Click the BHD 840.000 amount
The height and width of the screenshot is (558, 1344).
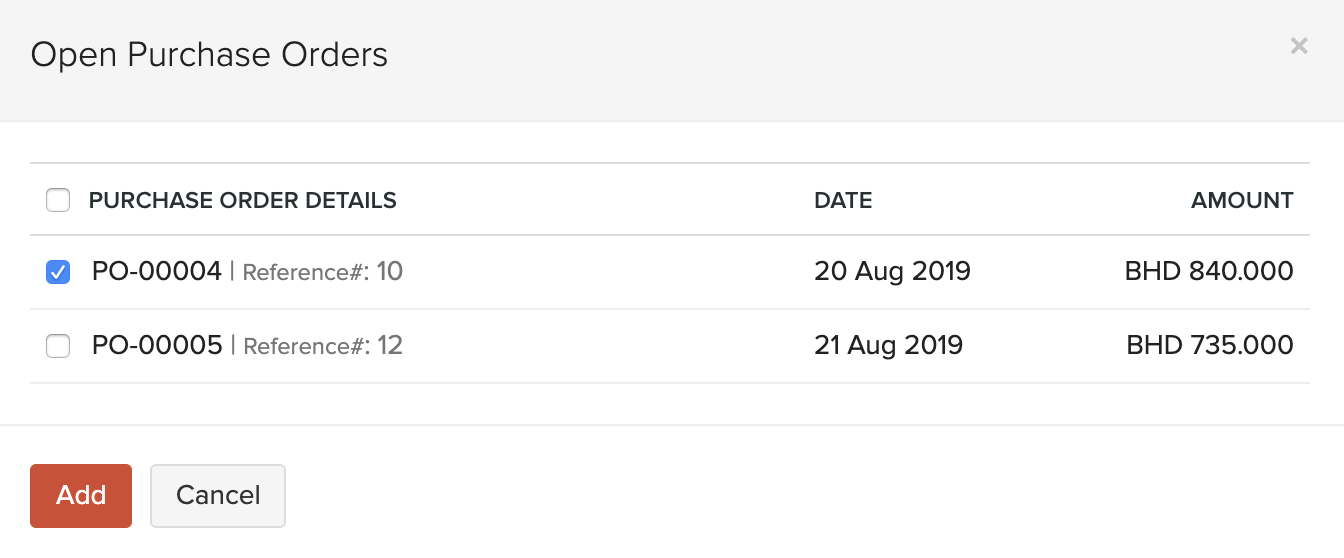coord(1209,271)
